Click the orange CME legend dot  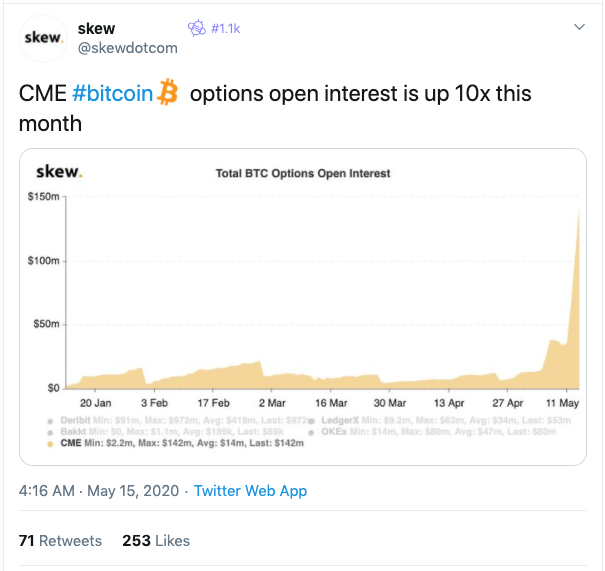pyautogui.click(x=50, y=444)
